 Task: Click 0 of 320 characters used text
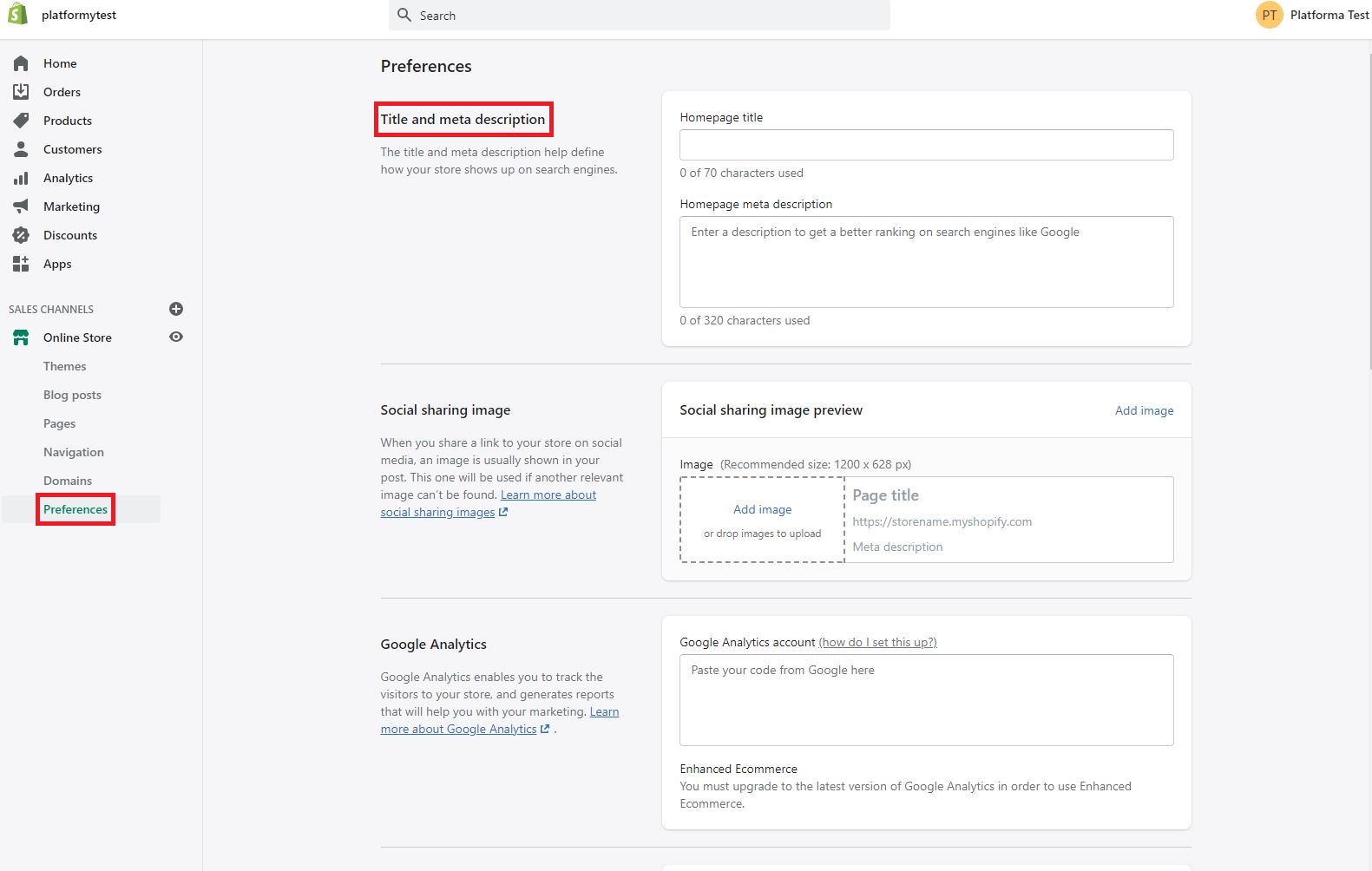(745, 320)
